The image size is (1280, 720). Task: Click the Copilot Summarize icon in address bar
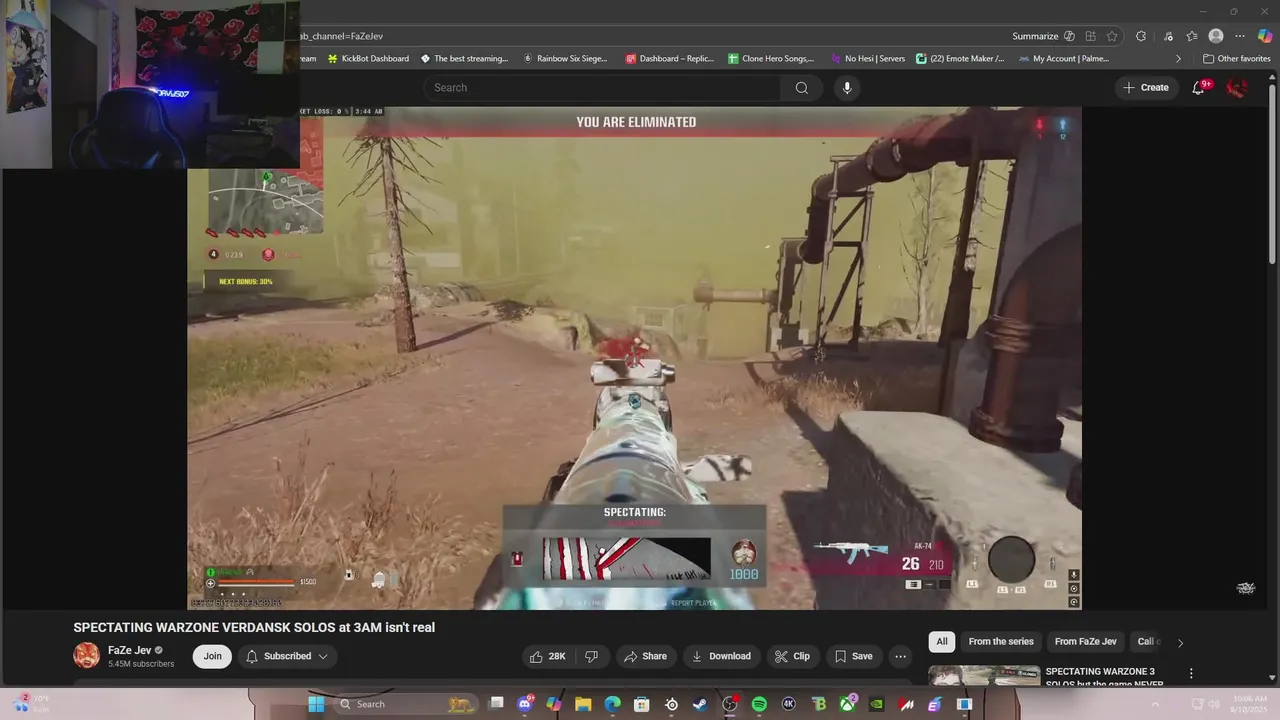[1069, 36]
